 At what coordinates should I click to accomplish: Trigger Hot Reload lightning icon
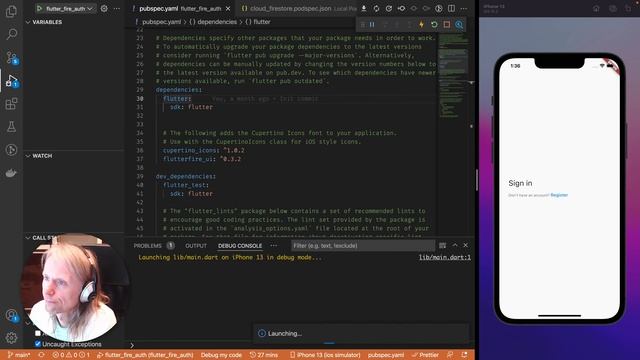pyautogui.click(x=422, y=24)
